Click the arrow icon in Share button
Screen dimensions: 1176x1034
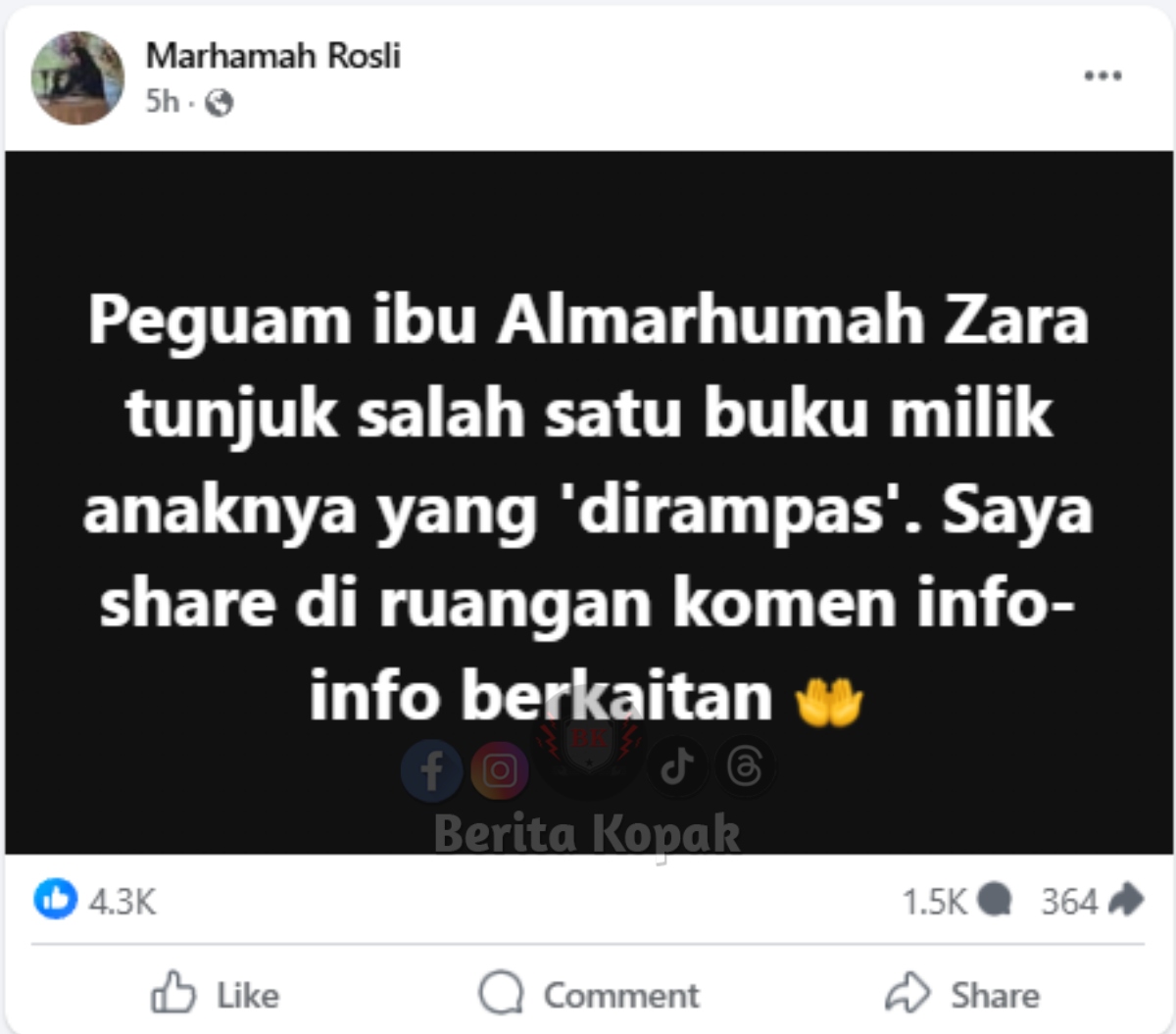(x=907, y=993)
